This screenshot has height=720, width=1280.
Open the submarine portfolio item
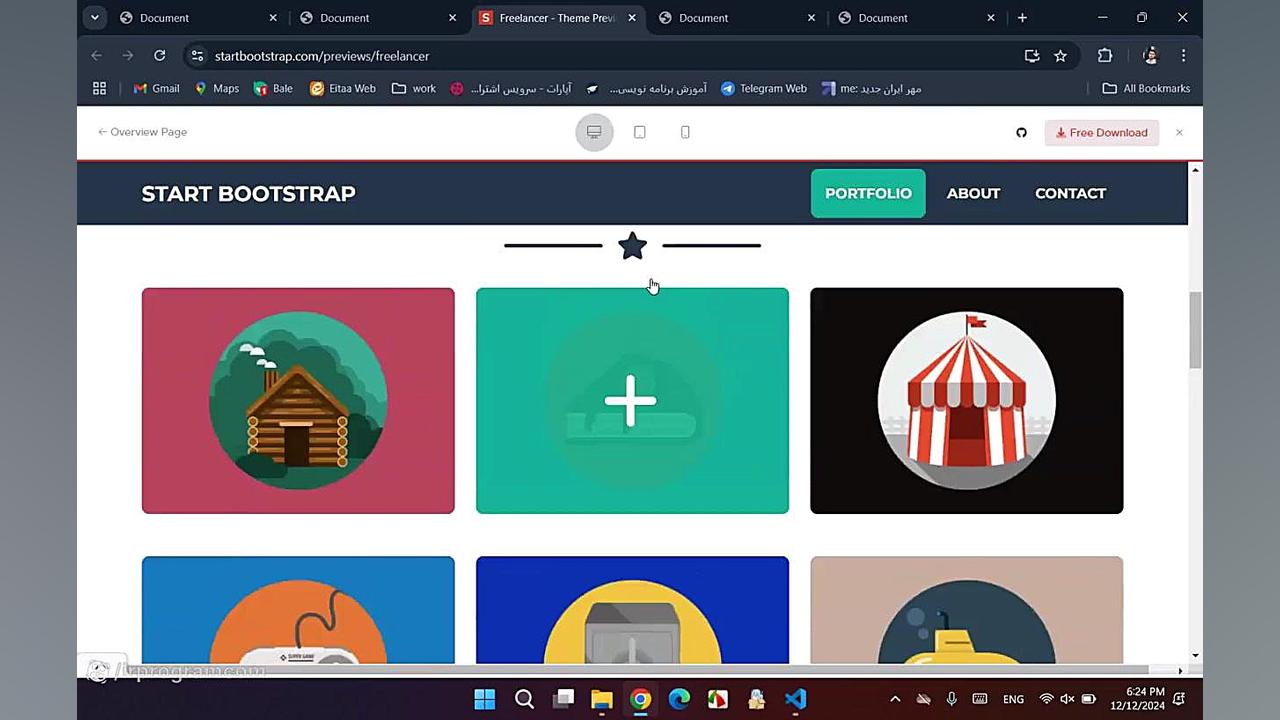[966, 610]
